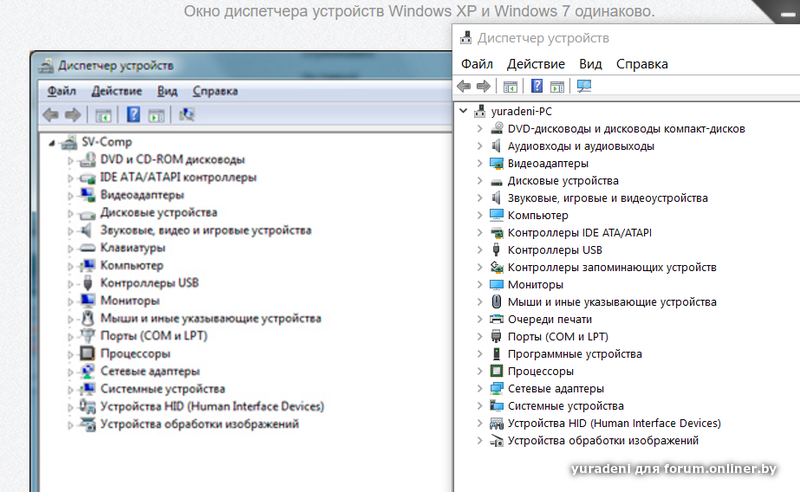This screenshot has width=800, height=492.
Task: Expand Системные устройства in right window
Action: click(x=480, y=406)
